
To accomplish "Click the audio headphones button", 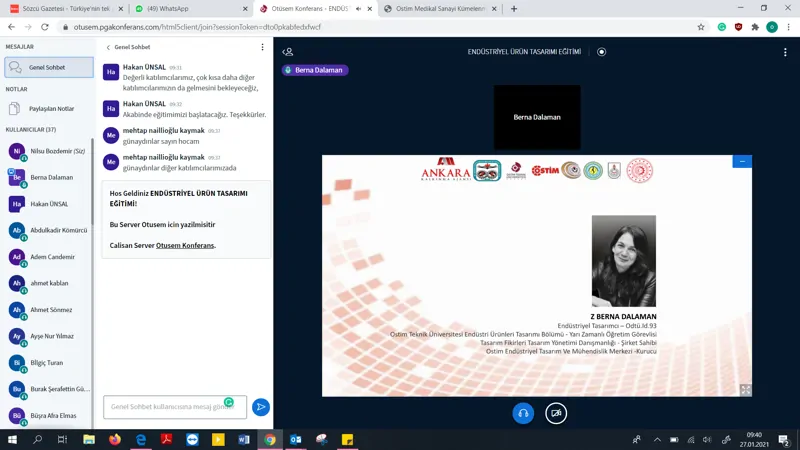I will tap(523, 413).
